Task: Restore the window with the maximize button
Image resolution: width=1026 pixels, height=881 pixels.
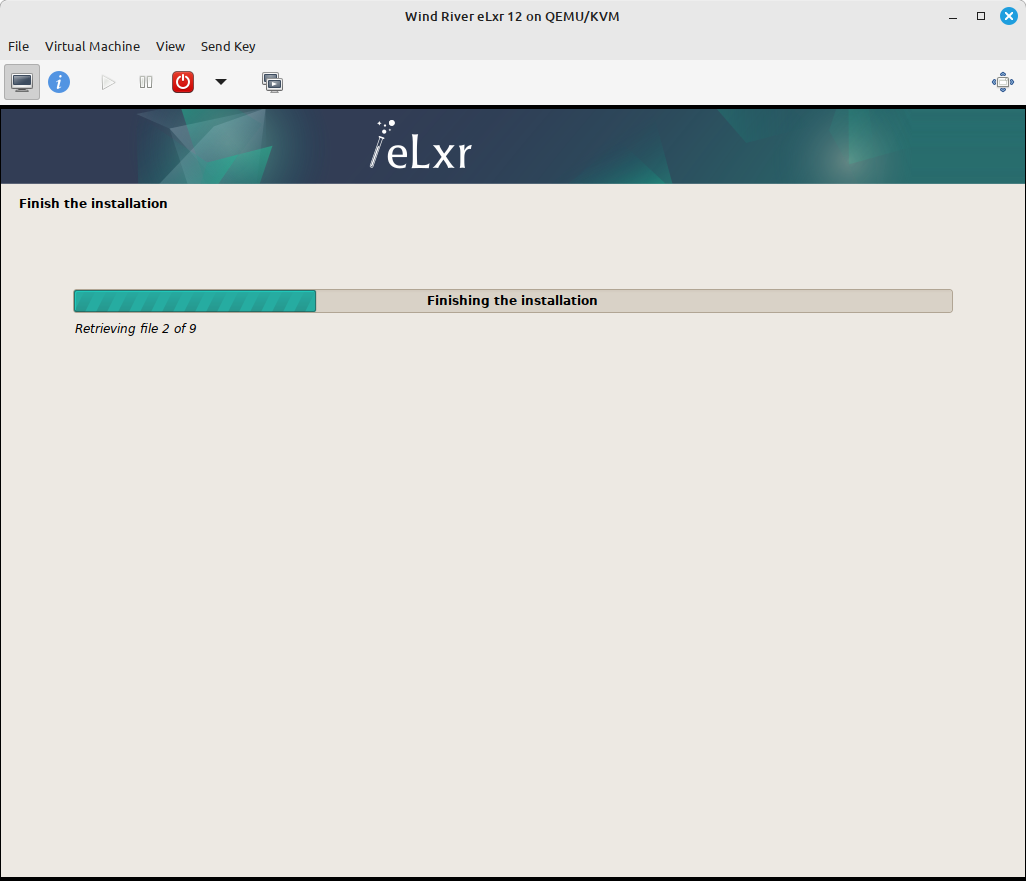Action: click(x=981, y=16)
